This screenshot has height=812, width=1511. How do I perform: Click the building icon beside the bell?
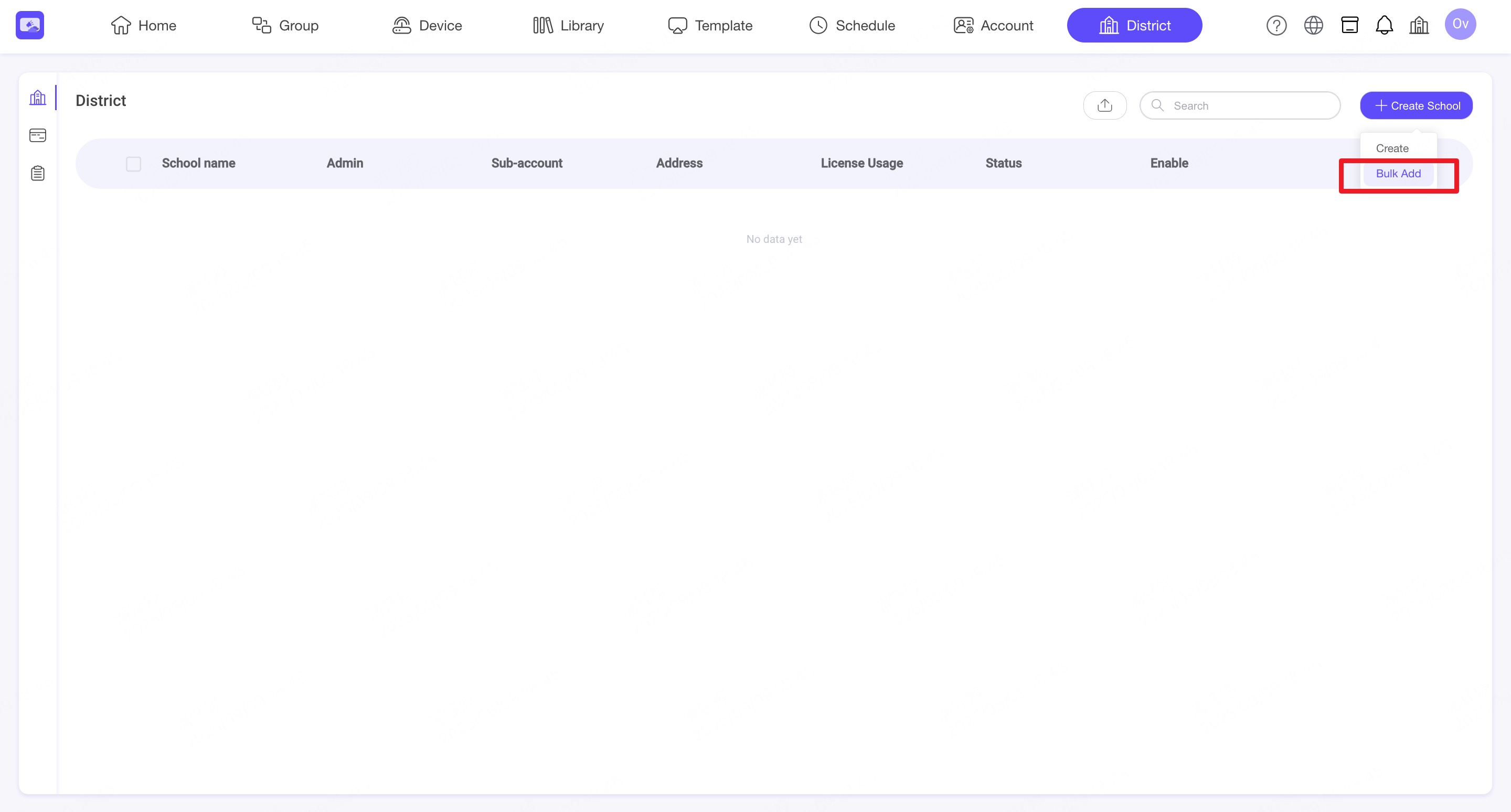1418,25
